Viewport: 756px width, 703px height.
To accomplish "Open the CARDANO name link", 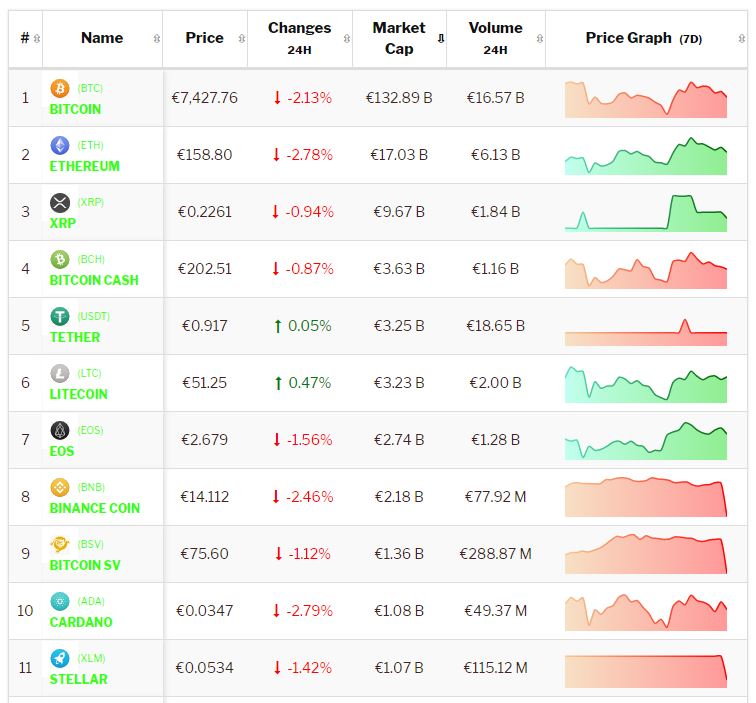I will click(81, 622).
